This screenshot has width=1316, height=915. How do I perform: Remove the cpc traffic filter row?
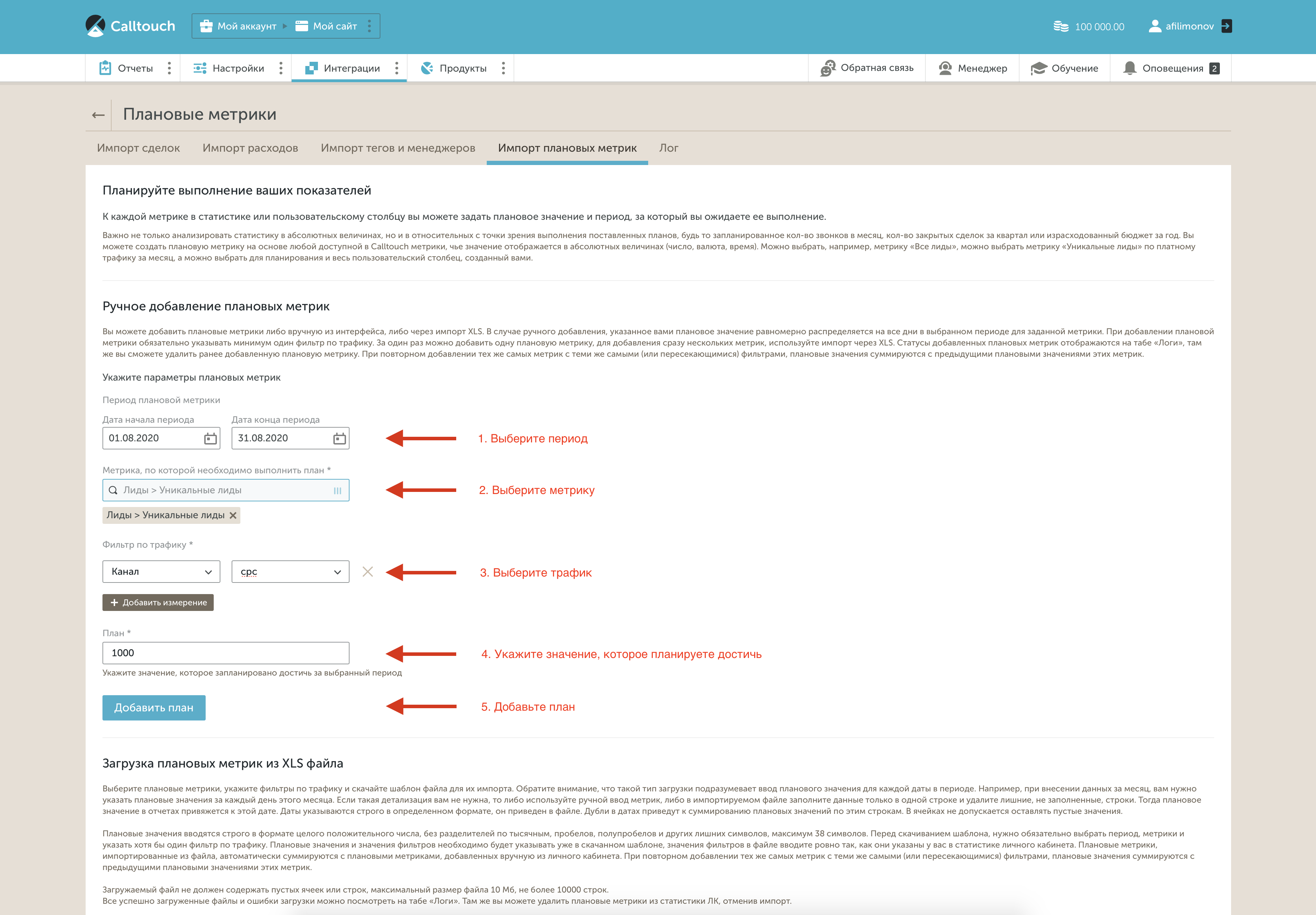pos(368,572)
